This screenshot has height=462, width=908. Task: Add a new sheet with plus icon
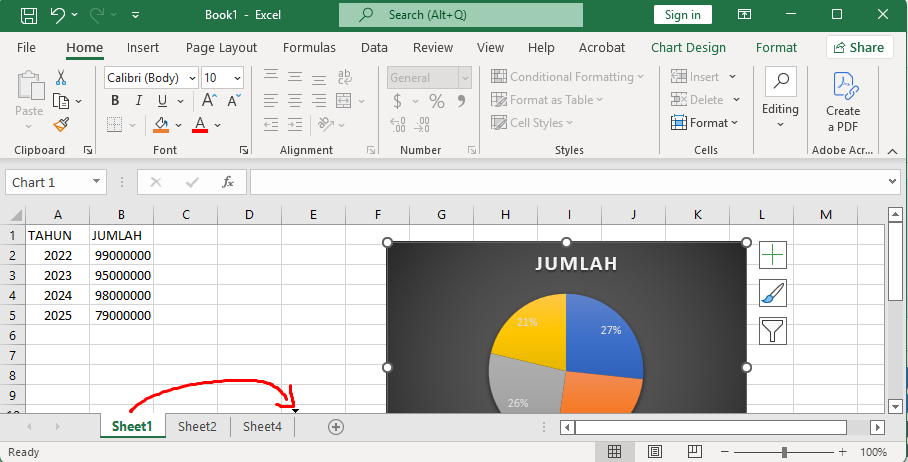(x=336, y=427)
